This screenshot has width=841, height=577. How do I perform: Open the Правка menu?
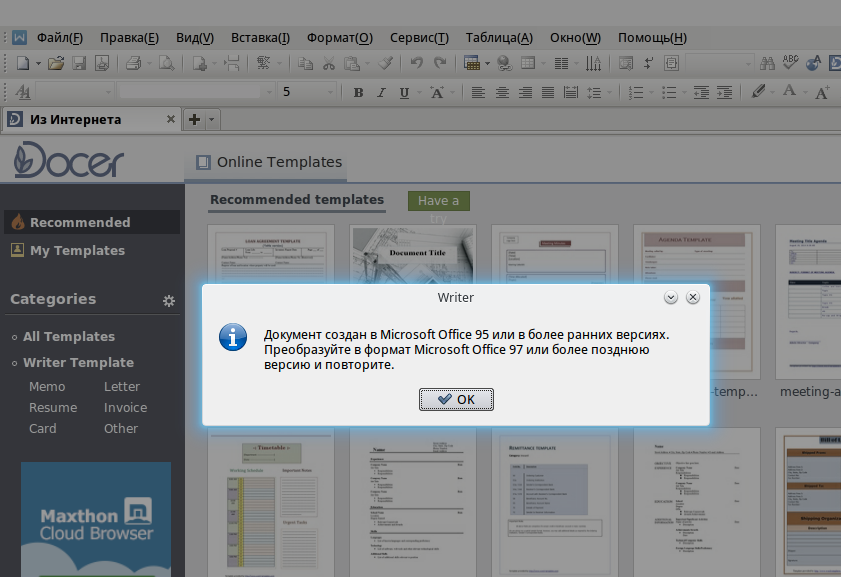pos(129,38)
